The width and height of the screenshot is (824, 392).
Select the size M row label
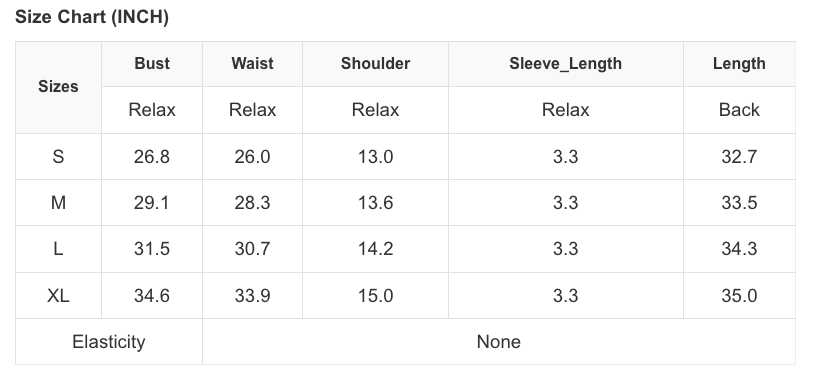pos(58,203)
